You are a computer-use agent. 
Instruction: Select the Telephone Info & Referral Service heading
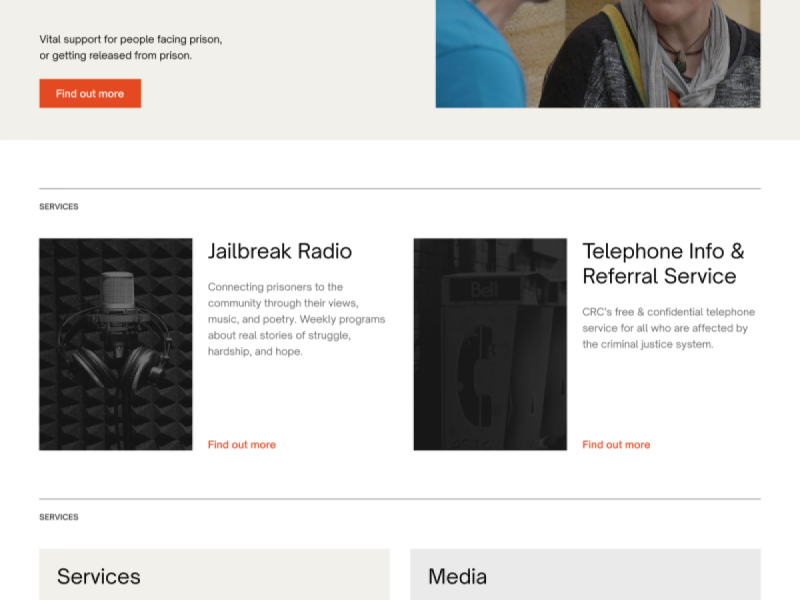tap(663, 263)
